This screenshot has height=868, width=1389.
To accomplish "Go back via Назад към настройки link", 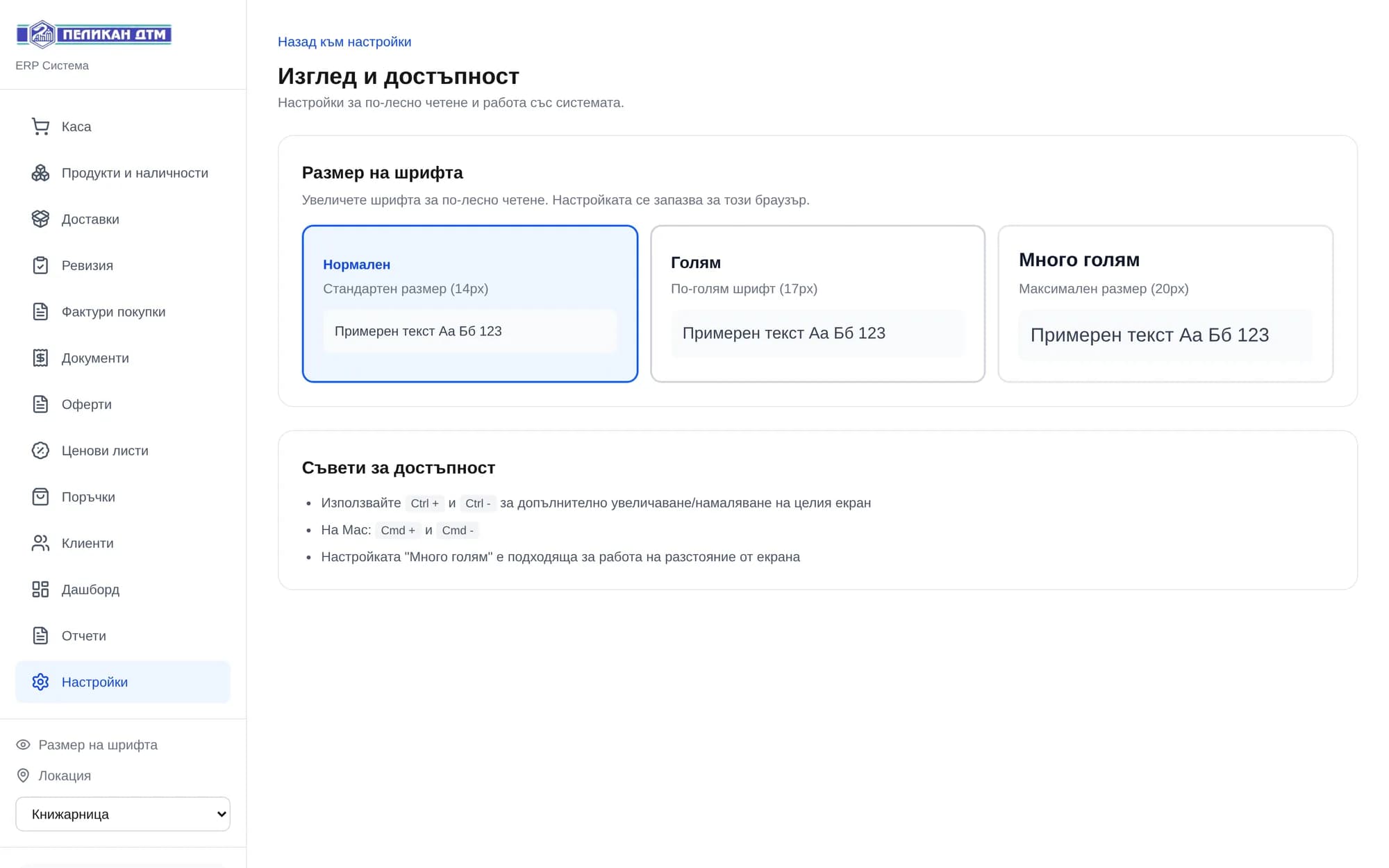I will [x=344, y=42].
